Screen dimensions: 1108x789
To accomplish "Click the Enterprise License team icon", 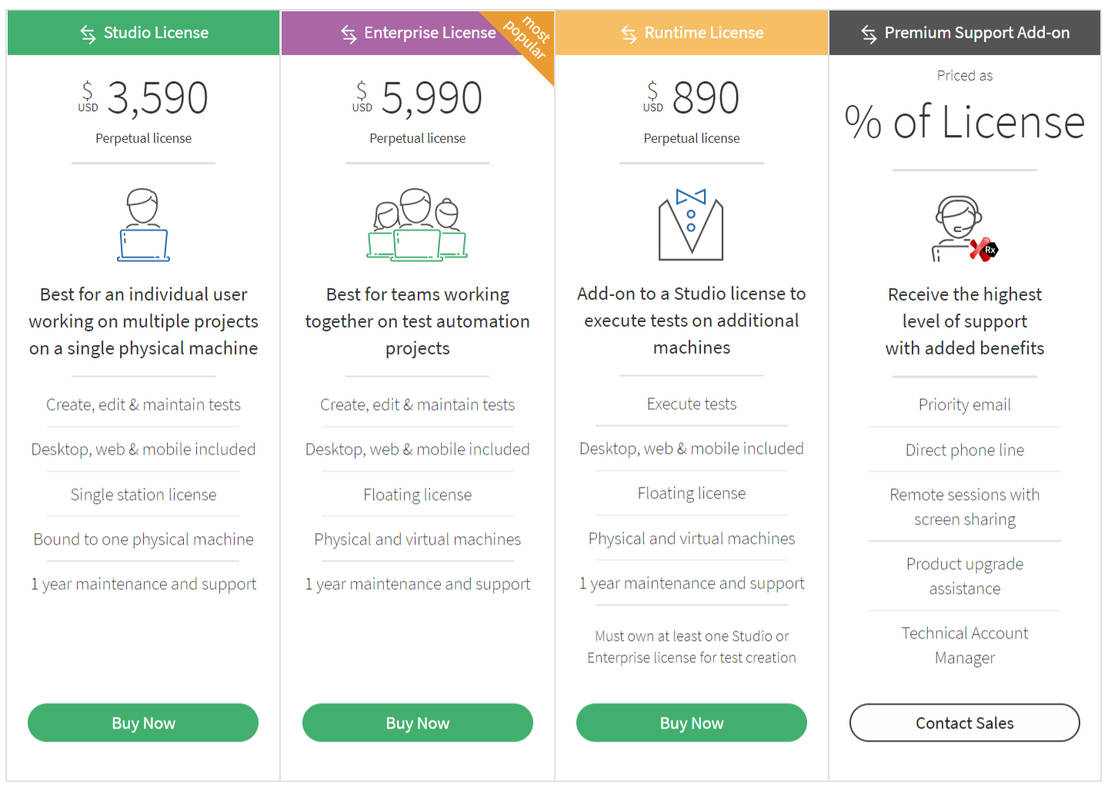I will pos(417,226).
